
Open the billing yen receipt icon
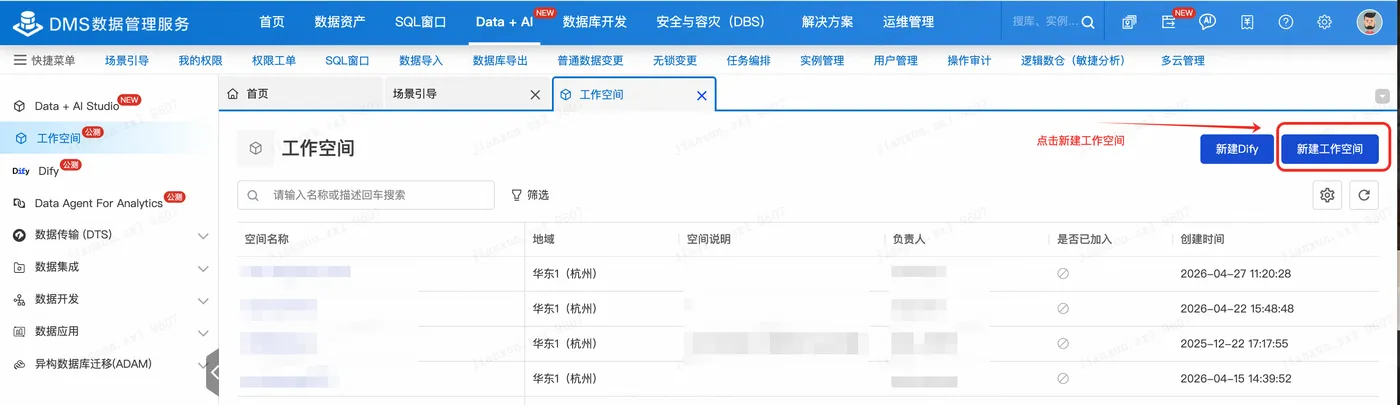point(1246,21)
